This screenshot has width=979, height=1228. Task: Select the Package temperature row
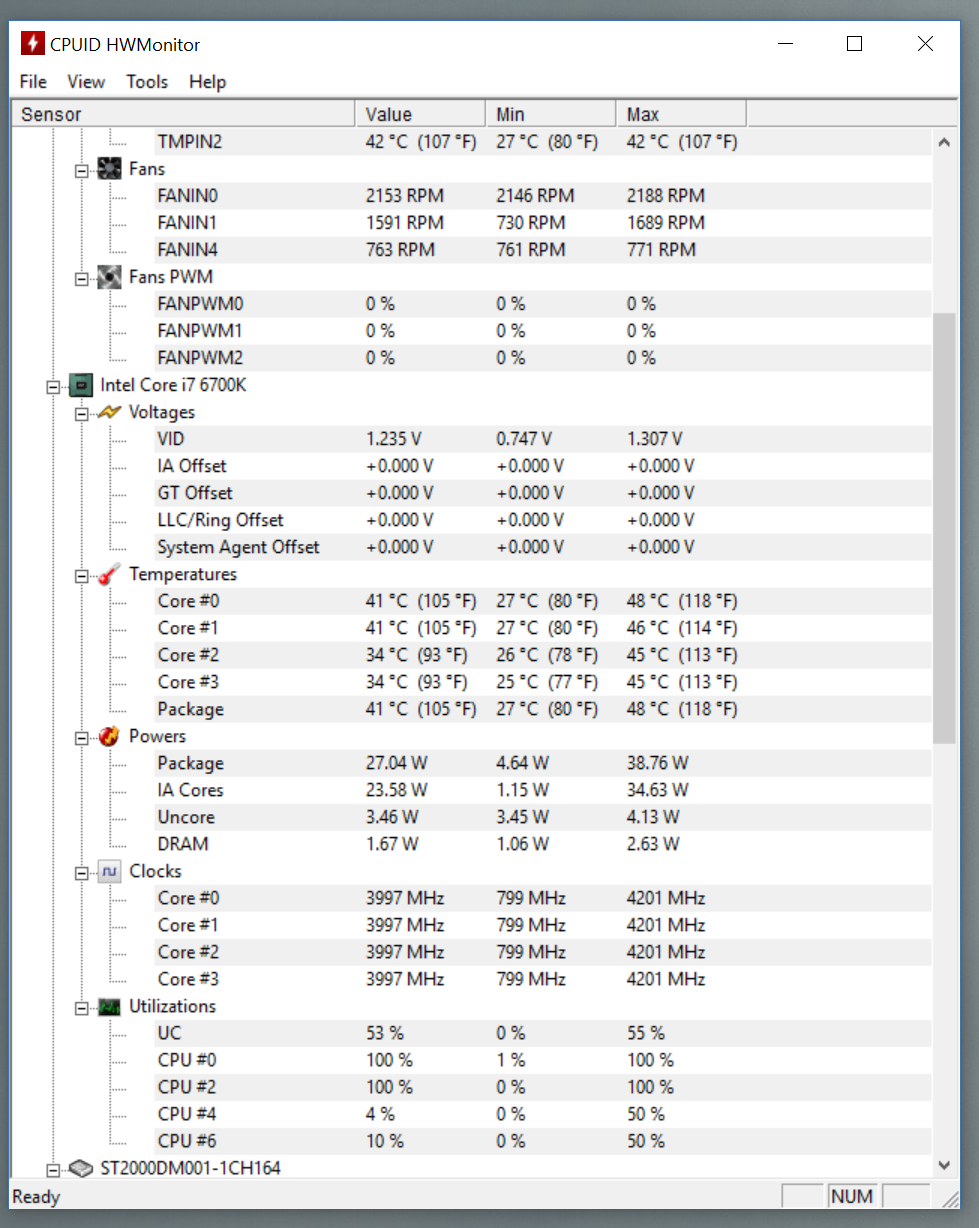[190, 709]
